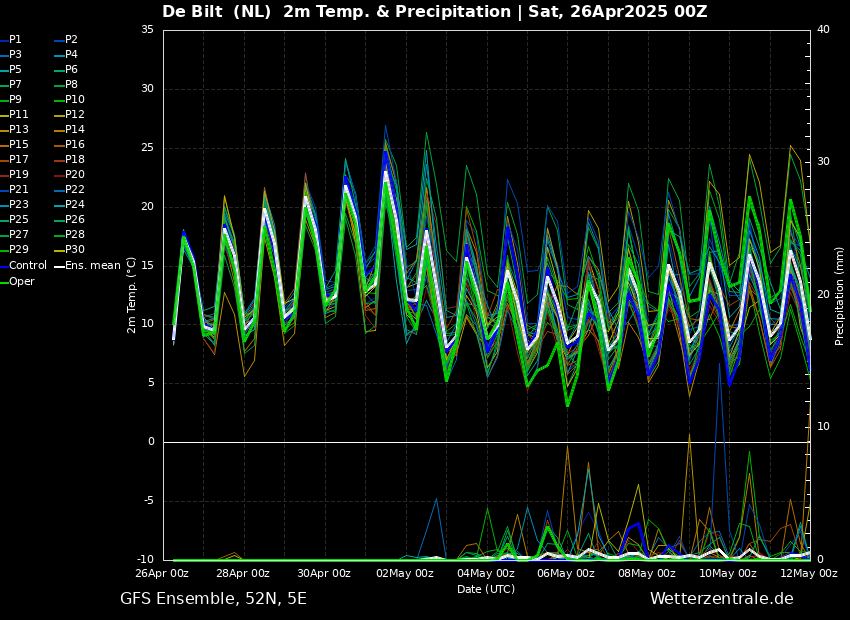Select the P4 legend label
Viewport: 850px width, 620px height.
pyautogui.click(x=67, y=55)
